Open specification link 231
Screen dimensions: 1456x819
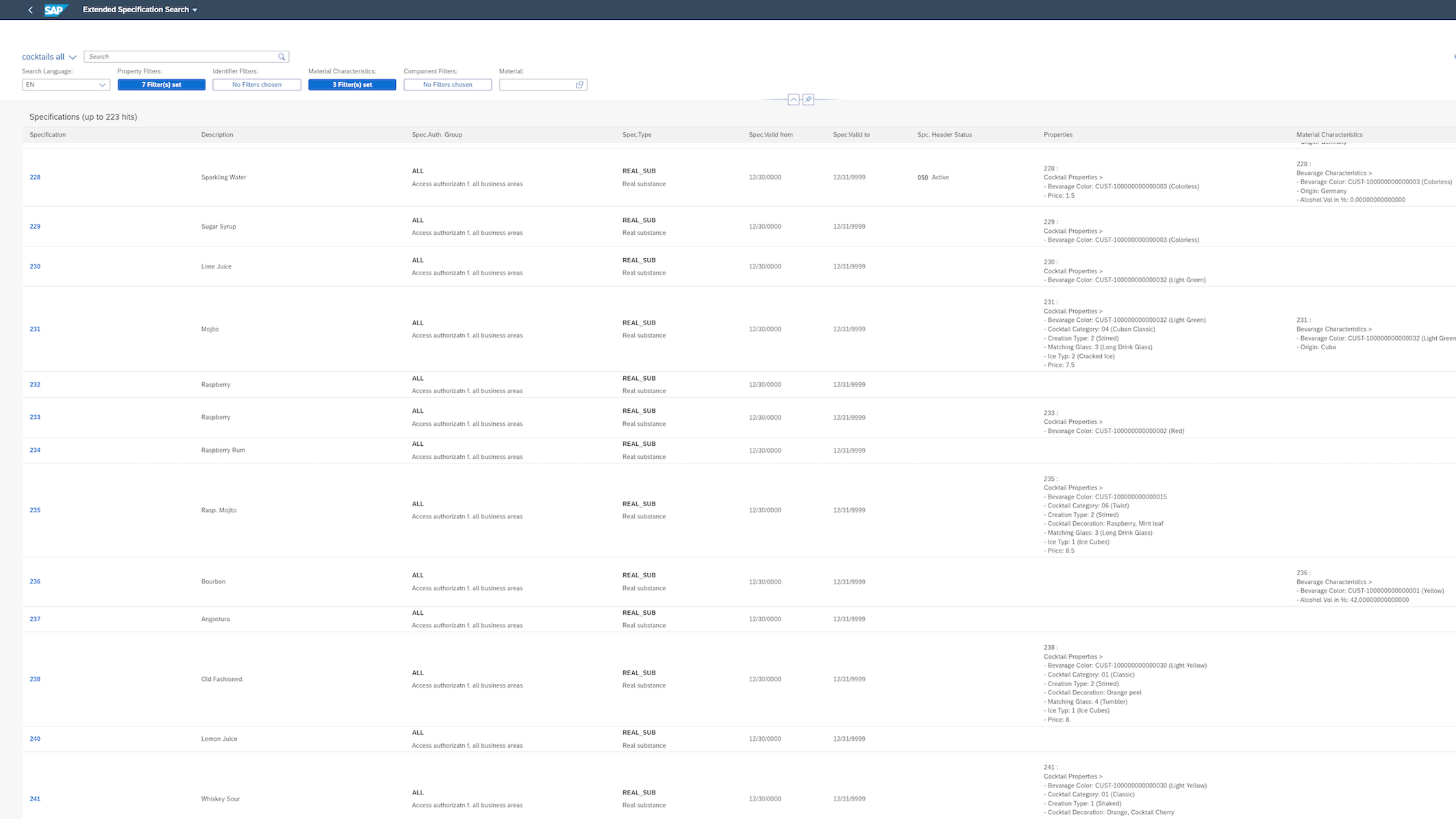(x=35, y=329)
